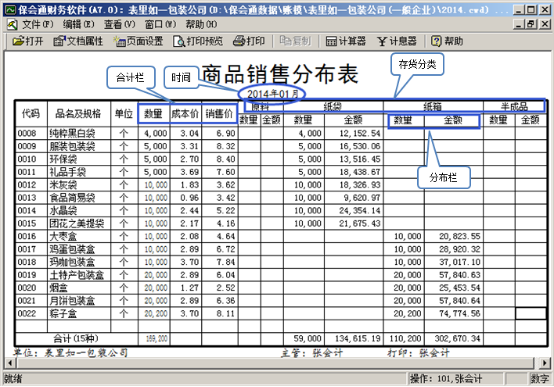Open 页面设置 page setup
Image resolution: width=554 pixels, height=387 pixels.
coord(138,41)
